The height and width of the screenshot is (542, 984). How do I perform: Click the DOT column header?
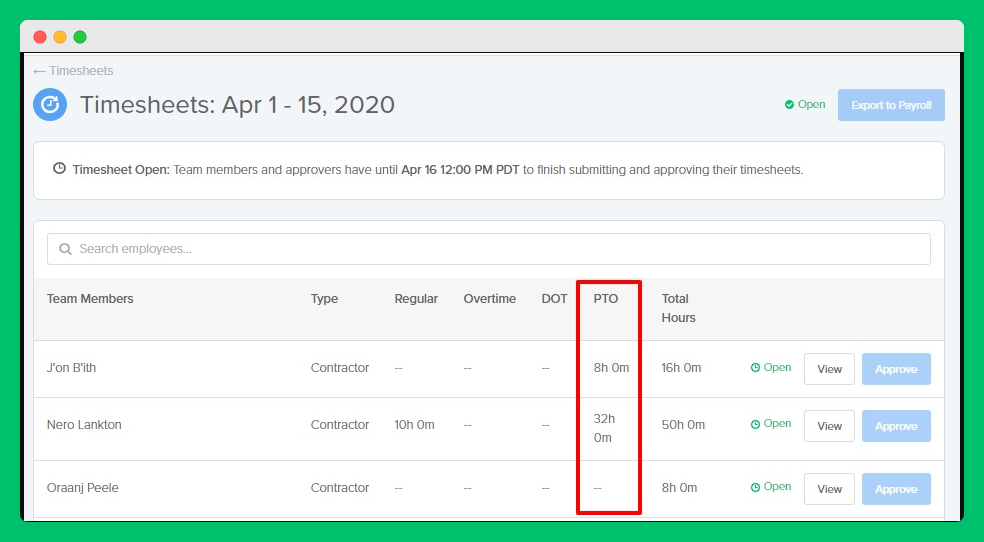(554, 299)
